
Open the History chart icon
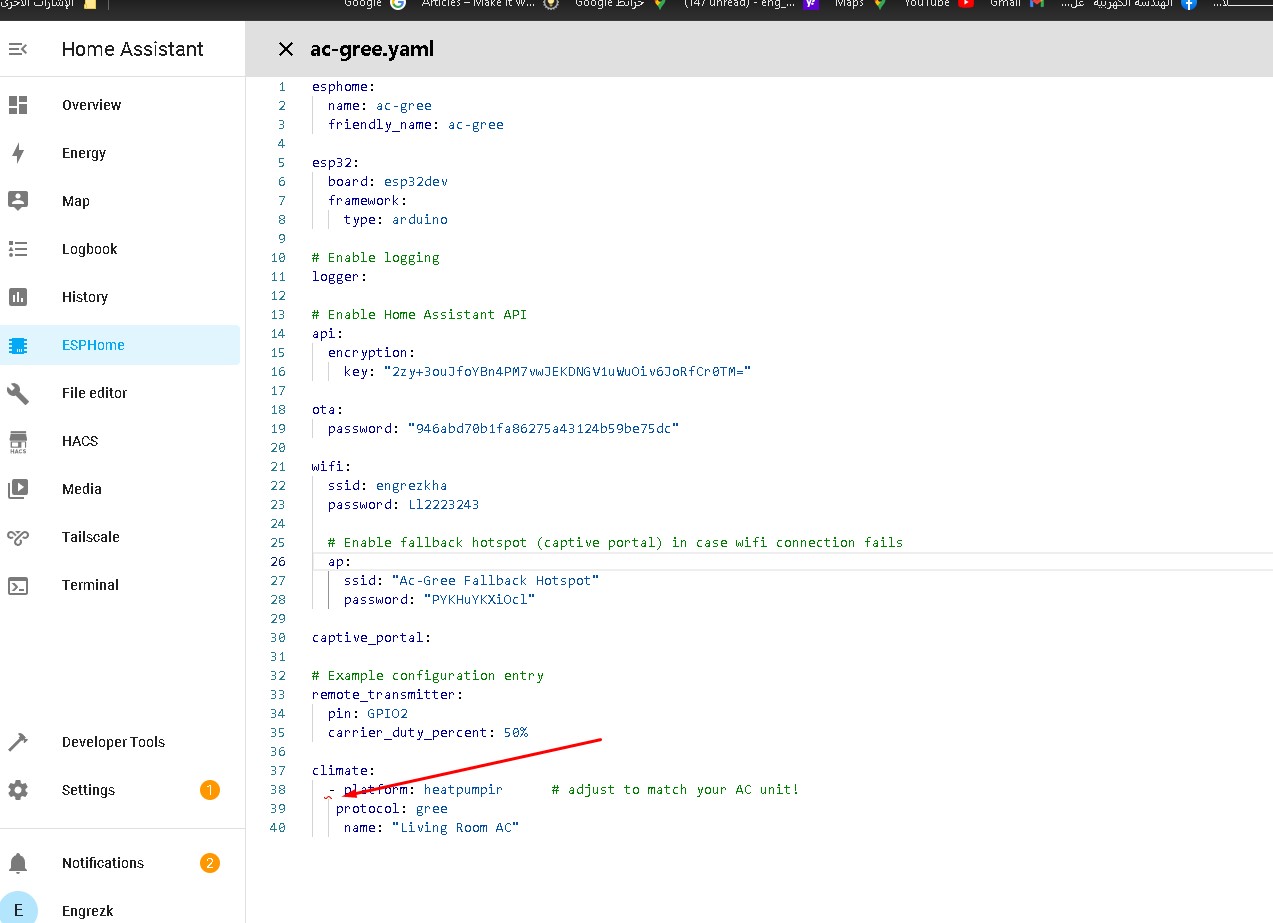18,297
